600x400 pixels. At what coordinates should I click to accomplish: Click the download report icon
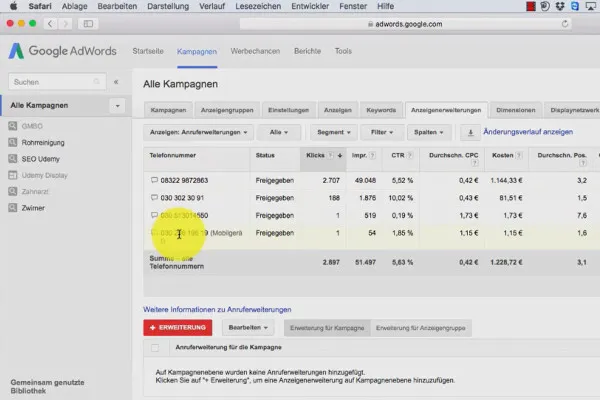pyautogui.click(x=471, y=132)
